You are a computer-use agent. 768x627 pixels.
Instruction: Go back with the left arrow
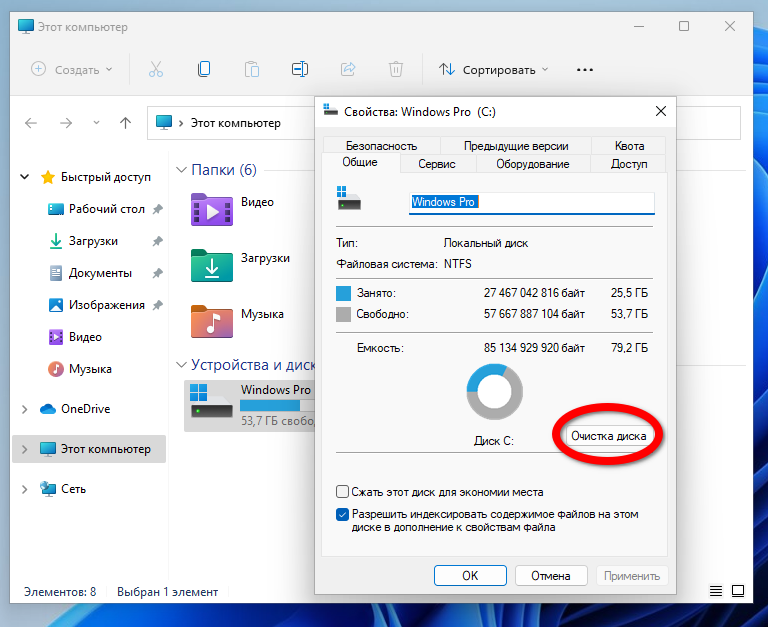point(31,123)
